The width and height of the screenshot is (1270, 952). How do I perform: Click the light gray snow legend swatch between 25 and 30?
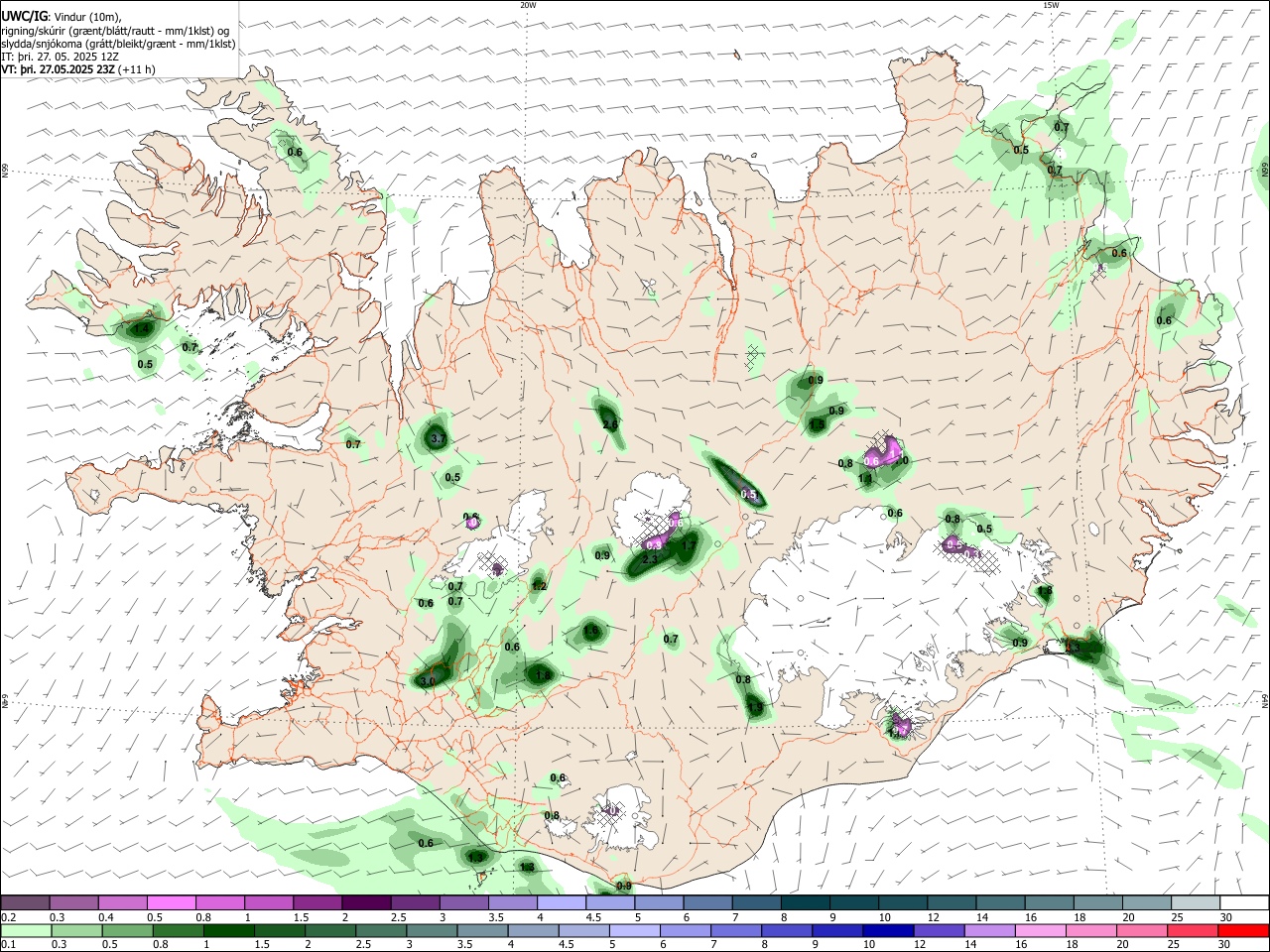tap(1195, 903)
